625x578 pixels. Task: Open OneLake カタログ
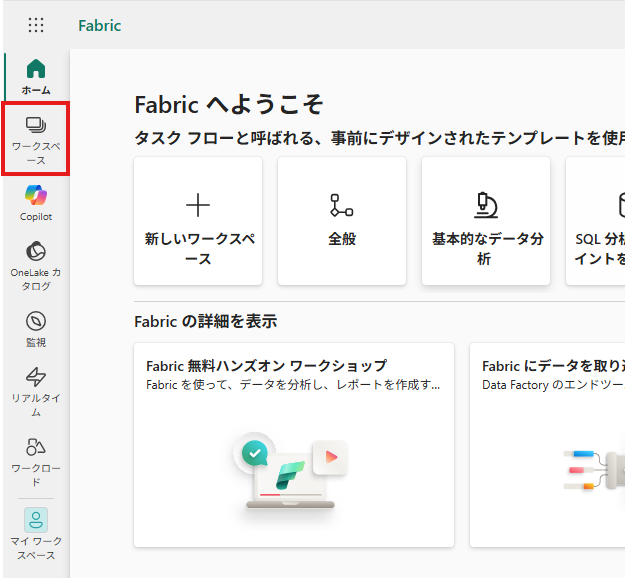(x=36, y=265)
